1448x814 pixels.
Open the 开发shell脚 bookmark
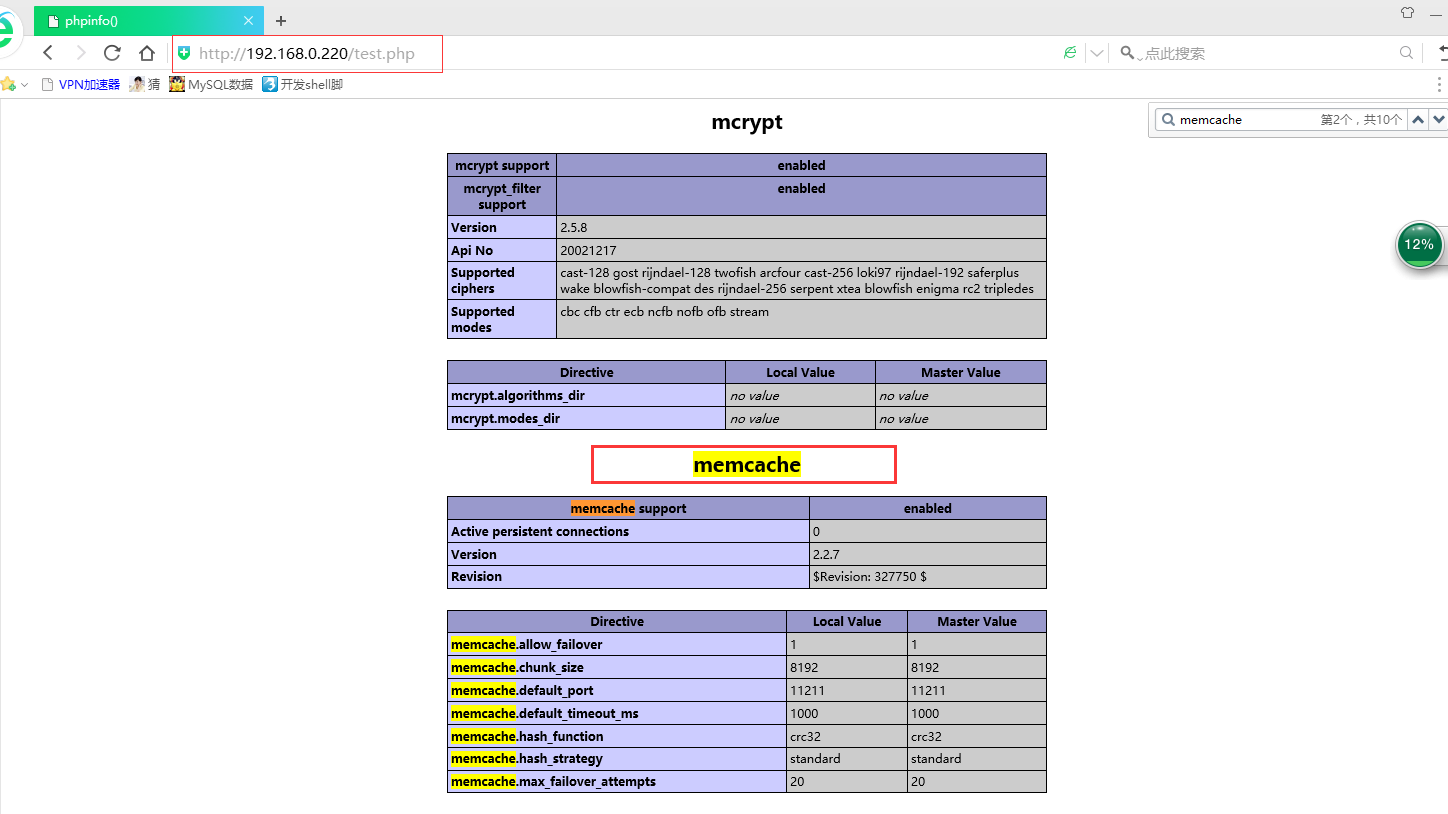click(x=302, y=84)
